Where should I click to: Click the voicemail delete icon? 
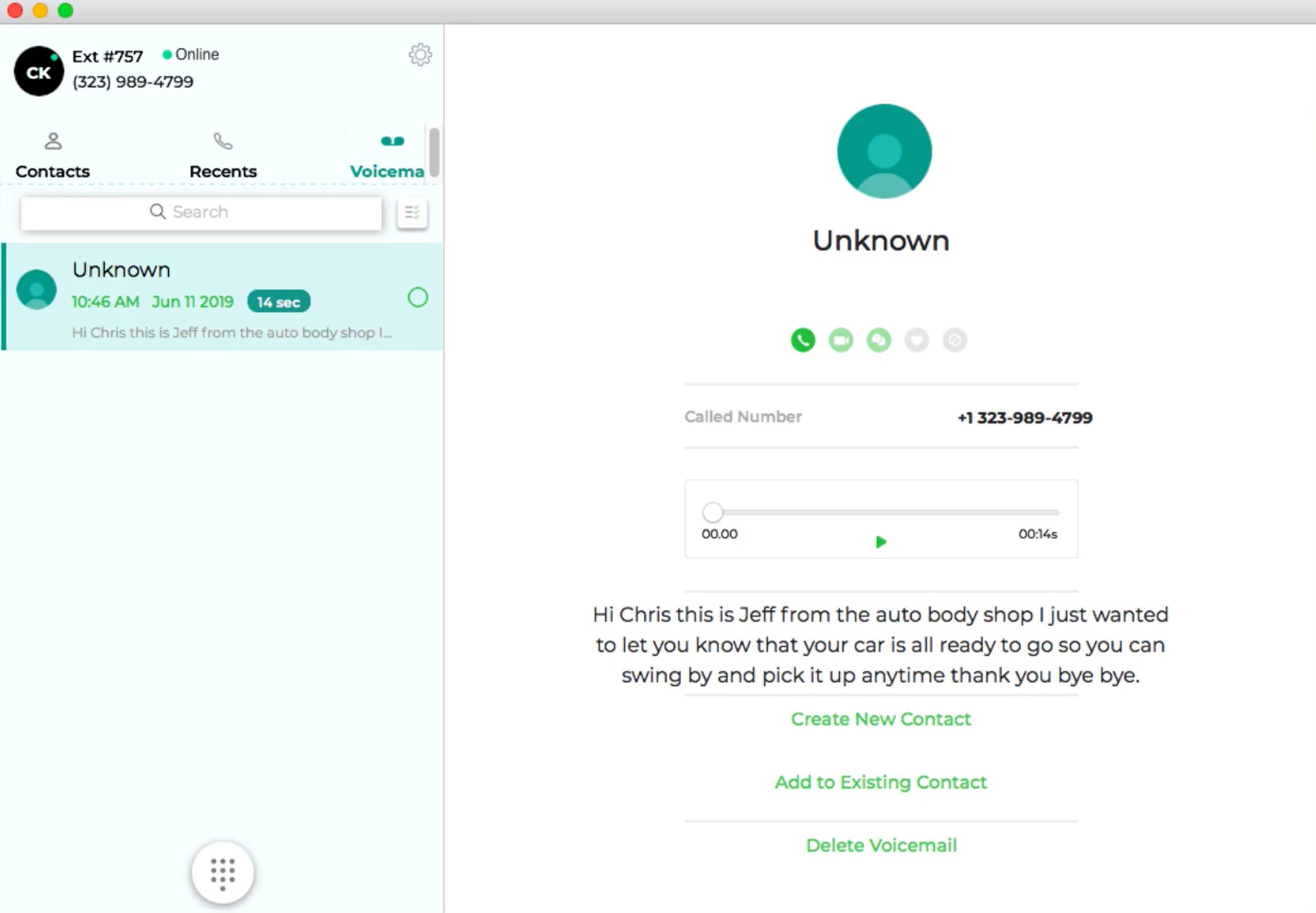[x=881, y=845]
